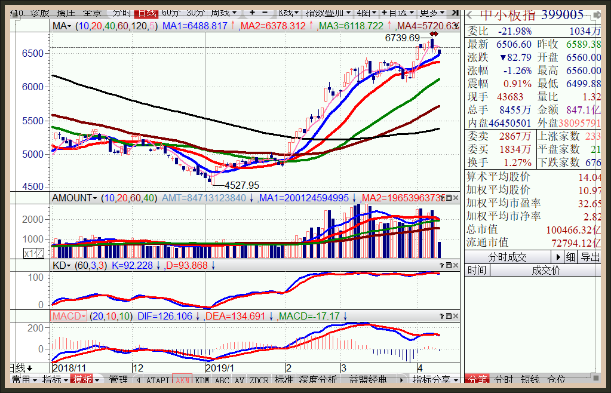Viewport: 611px width, 393px height.
Task: Click the MA1=6488.817 value
Action: [x=194, y=26]
